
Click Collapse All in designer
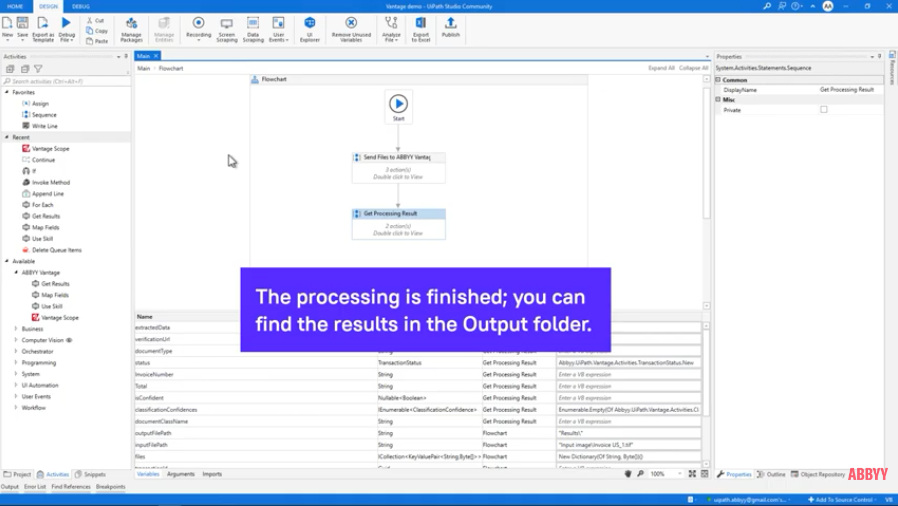694,68
